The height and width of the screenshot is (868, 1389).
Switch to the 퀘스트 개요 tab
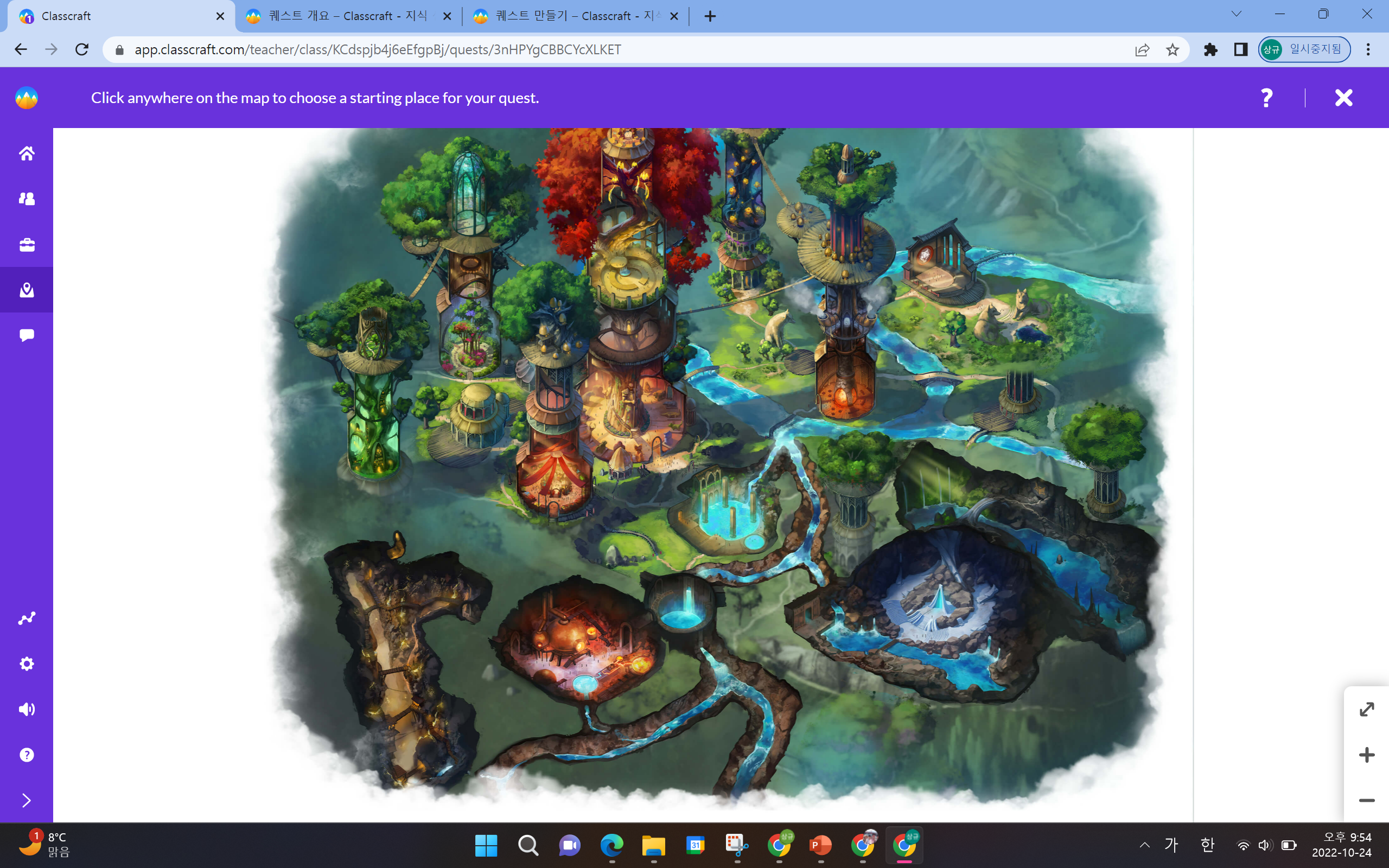(347, 16)
